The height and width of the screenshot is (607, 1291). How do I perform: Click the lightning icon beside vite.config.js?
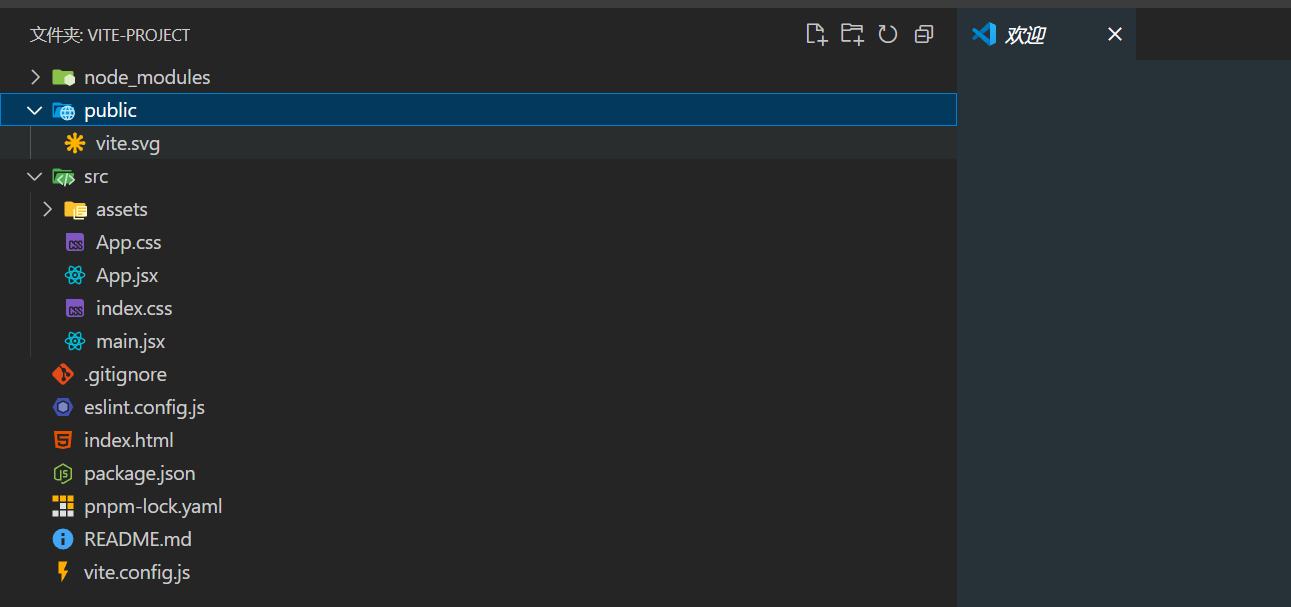[63, 572]
